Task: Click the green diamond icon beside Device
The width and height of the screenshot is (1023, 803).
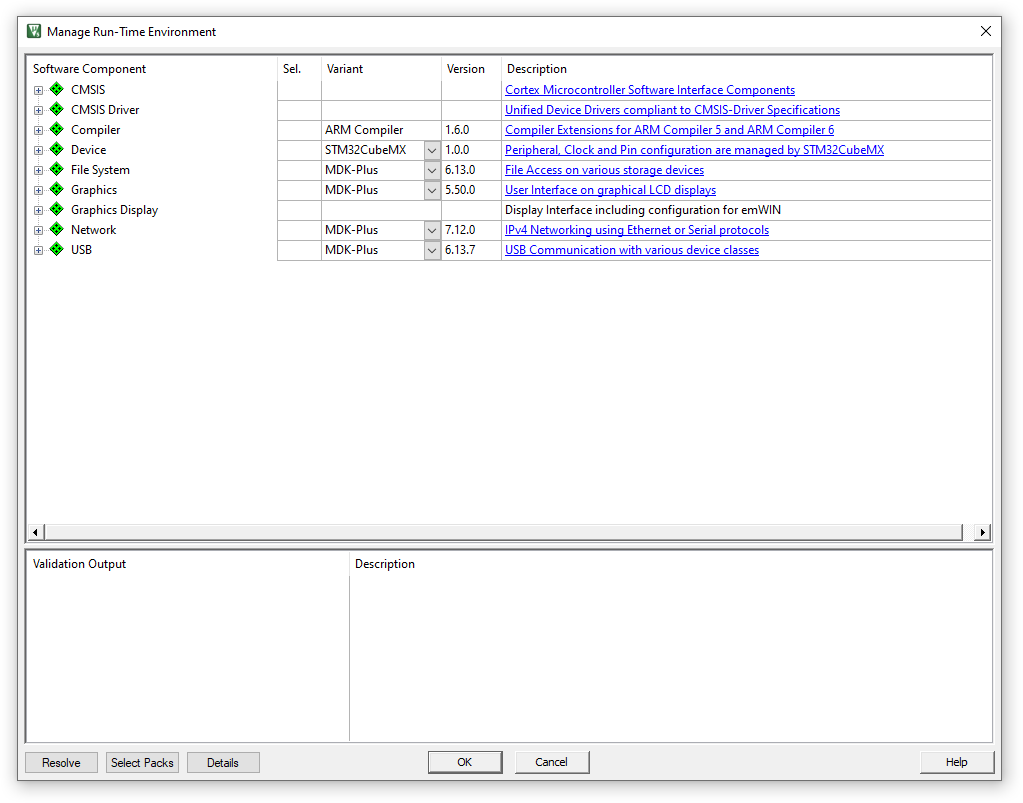Action: (57, 149)
